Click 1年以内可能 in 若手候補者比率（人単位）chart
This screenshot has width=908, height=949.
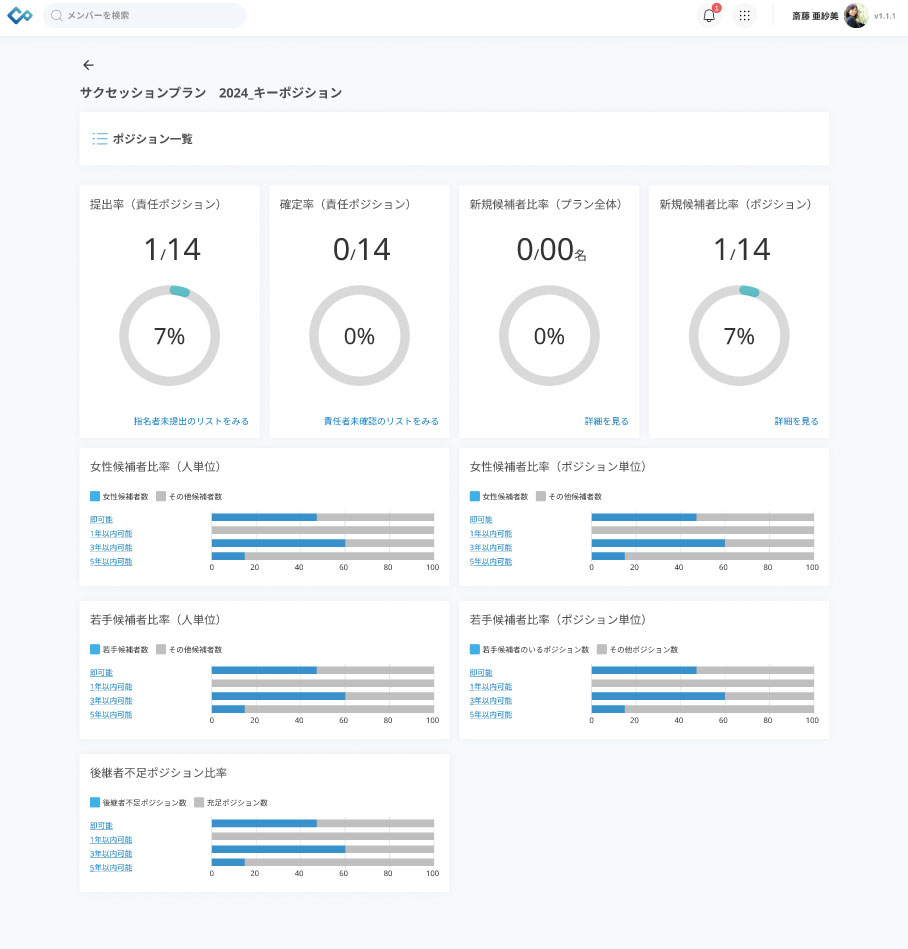pos(111,686)
